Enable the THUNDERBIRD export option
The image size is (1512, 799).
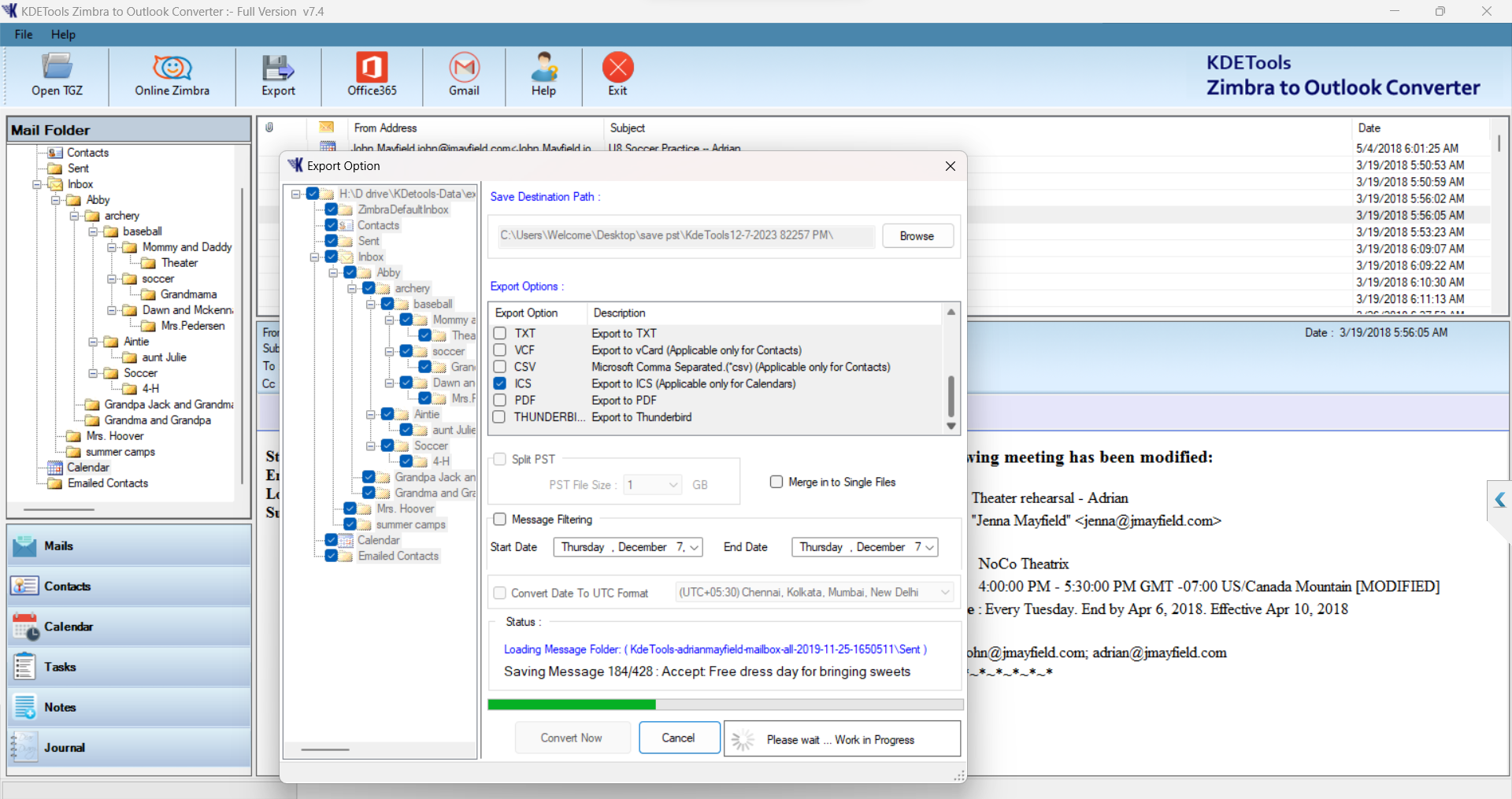(499, 416)
